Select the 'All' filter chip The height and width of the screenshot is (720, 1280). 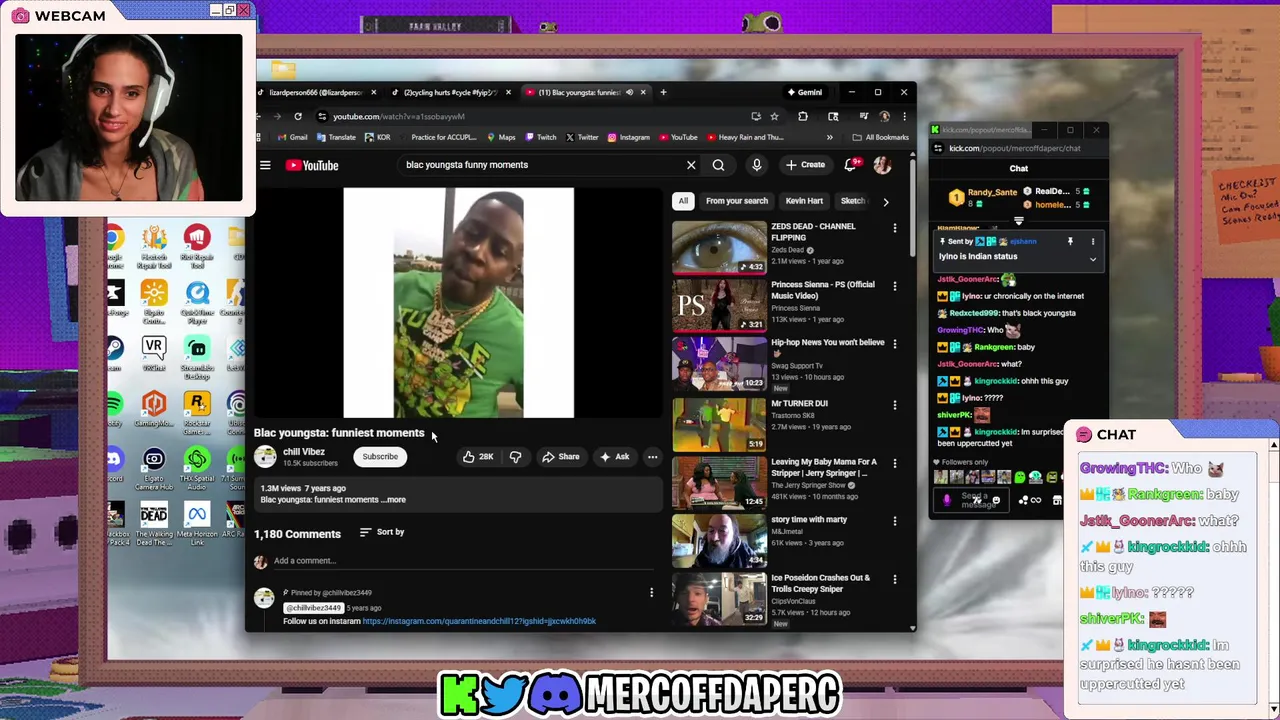click(683, 201)
